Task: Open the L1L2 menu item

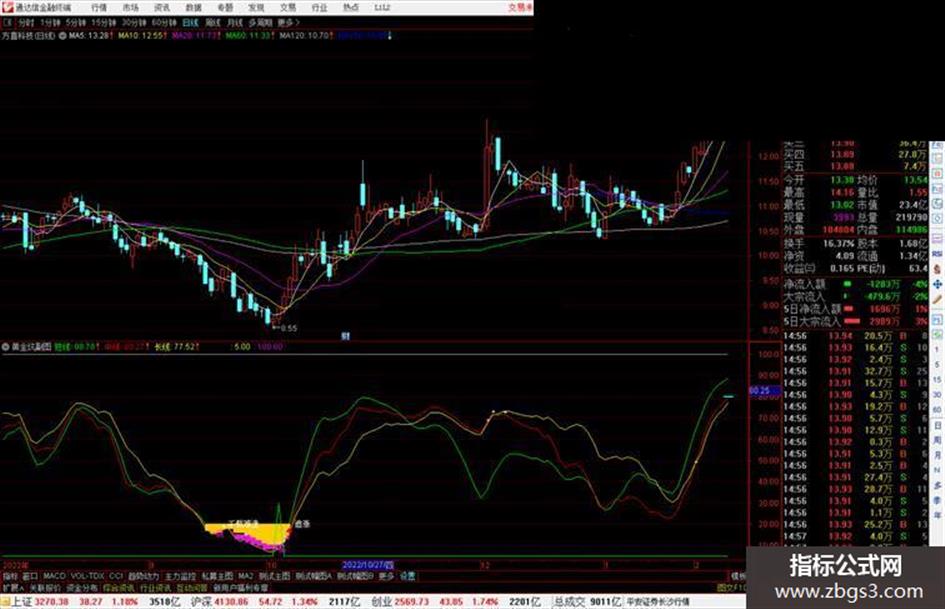Action: [382, 8]
